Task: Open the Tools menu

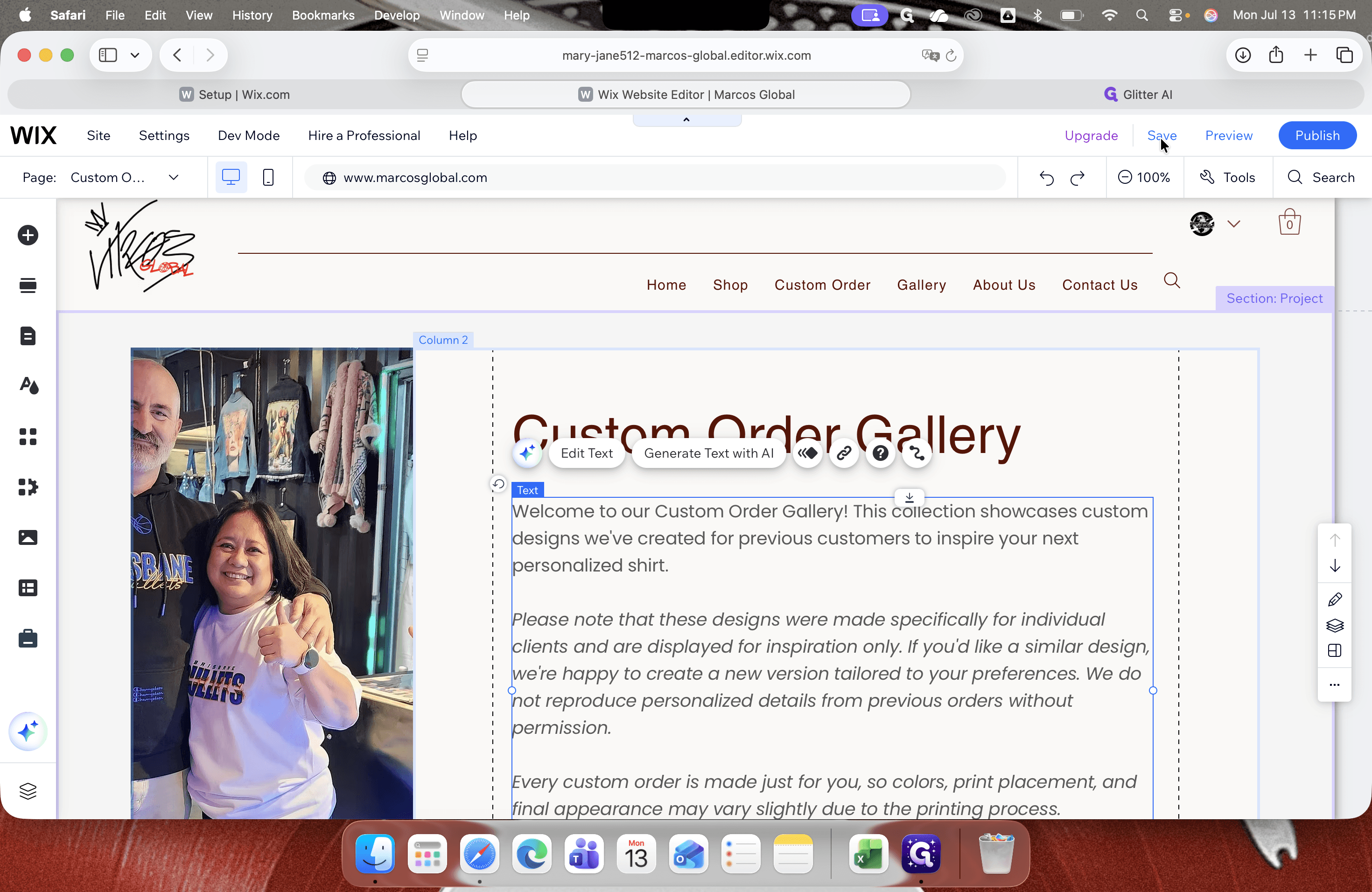Action: click(1227, 177)
